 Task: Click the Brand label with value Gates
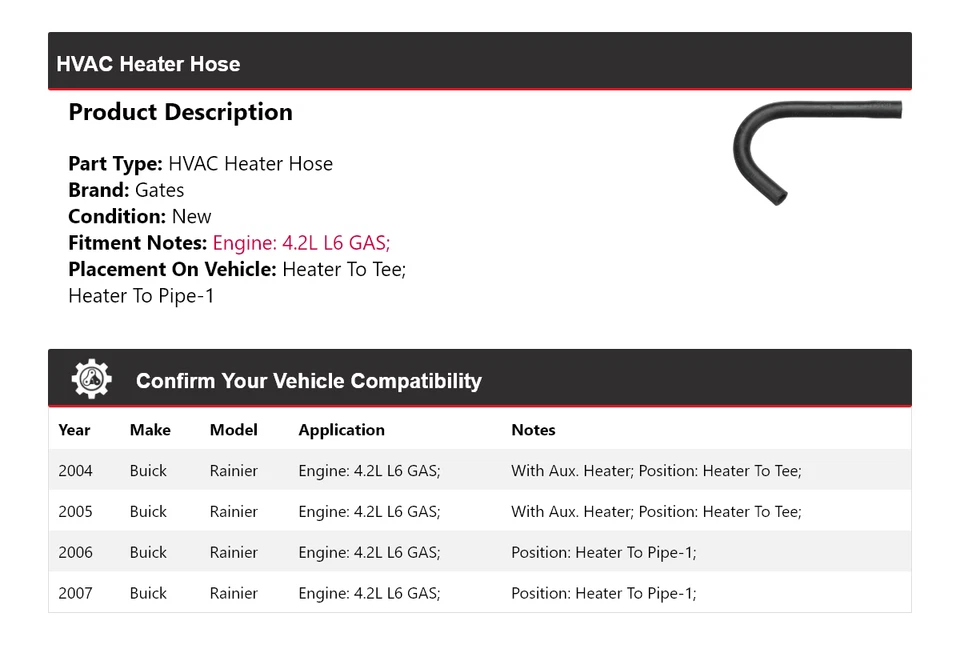pyautogui.click(x=99, y=190)
